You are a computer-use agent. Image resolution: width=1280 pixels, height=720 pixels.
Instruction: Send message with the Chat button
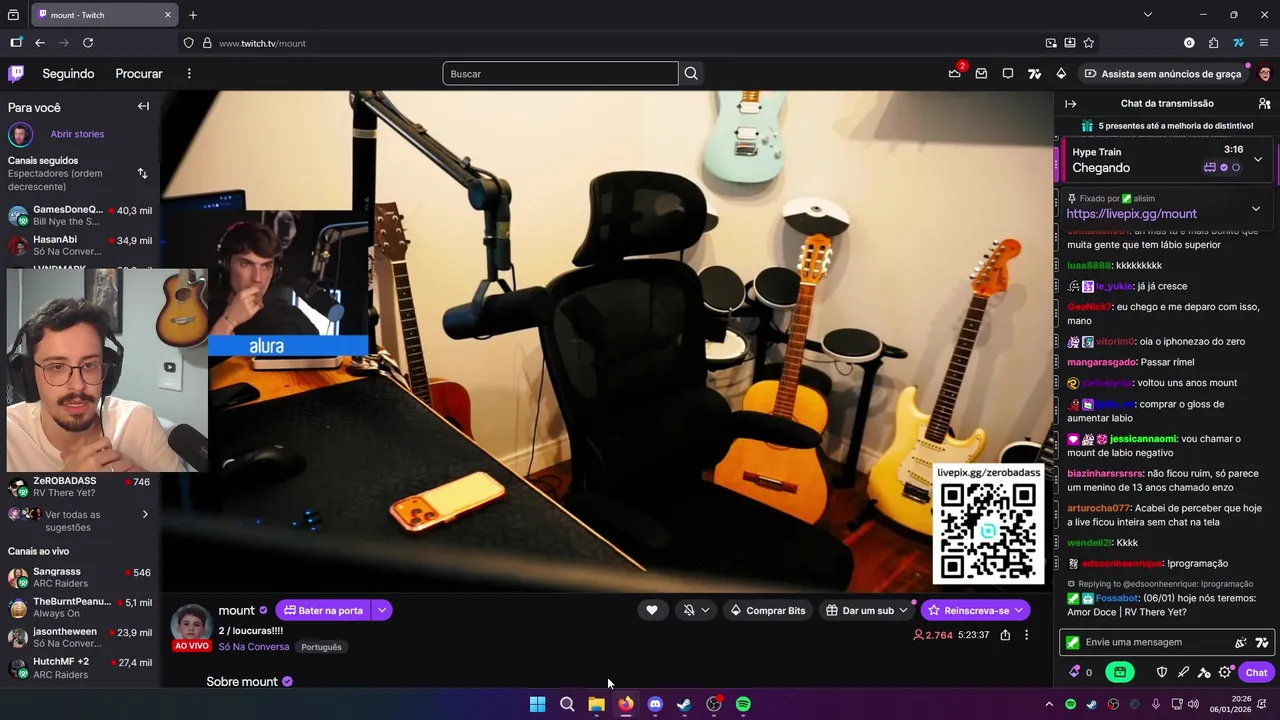pyautogui.click(x=1257, y=672)
